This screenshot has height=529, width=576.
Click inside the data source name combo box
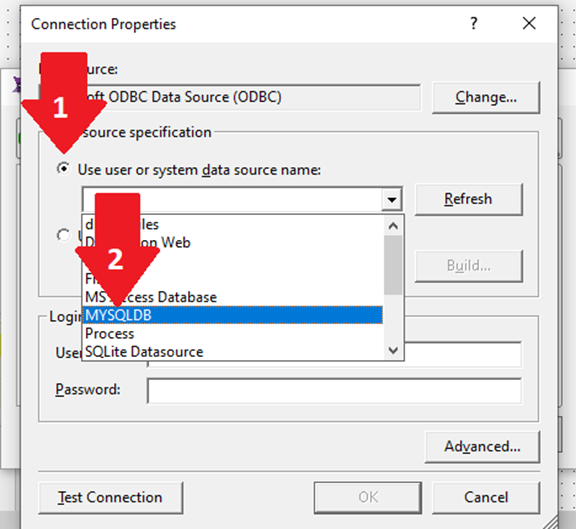232,200
